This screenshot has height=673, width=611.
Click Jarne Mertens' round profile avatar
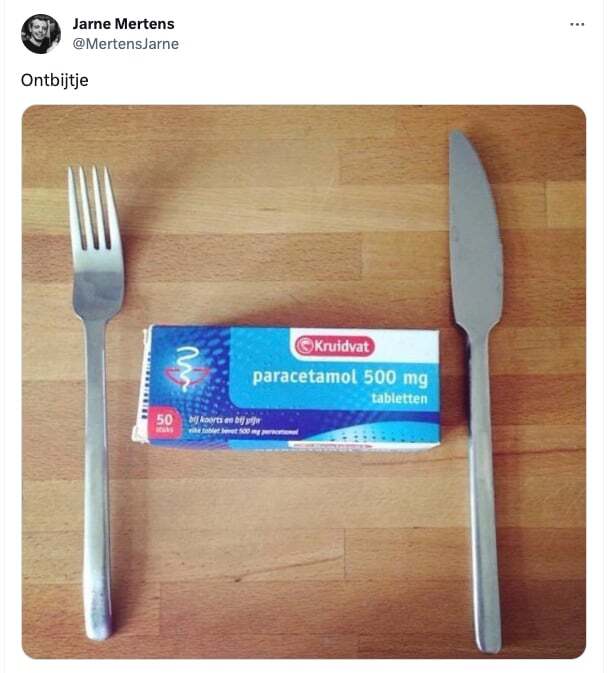coord(41,34)
